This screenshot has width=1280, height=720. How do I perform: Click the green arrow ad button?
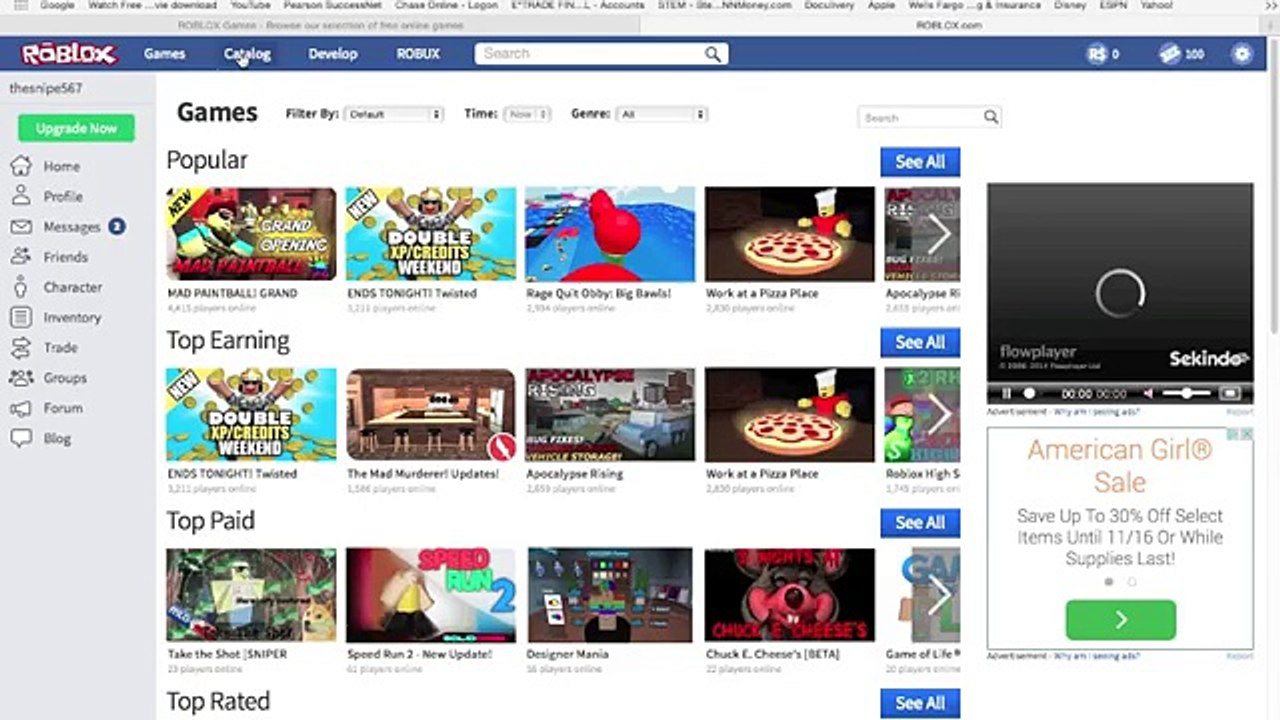click(x=1120, y=620)
